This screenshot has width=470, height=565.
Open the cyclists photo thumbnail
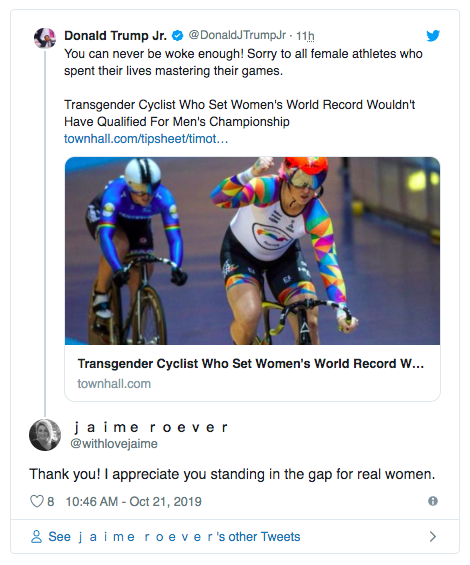252,251
